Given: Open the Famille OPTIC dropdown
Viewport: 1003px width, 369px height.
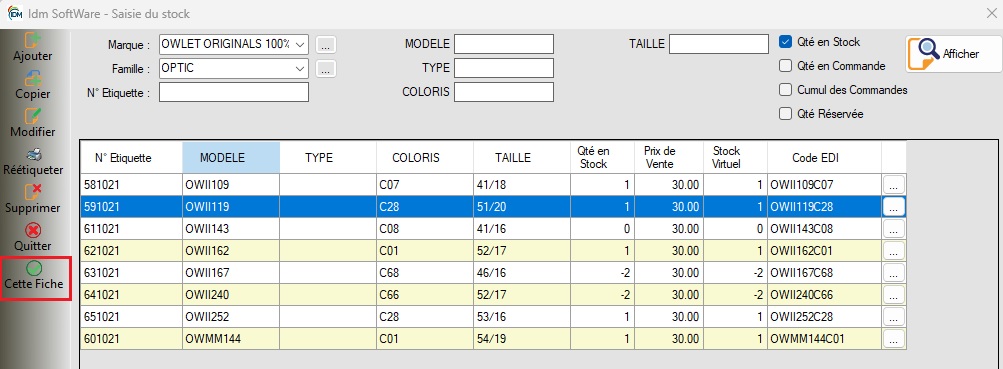Looking at the screenshot, I should coord(299,68).
